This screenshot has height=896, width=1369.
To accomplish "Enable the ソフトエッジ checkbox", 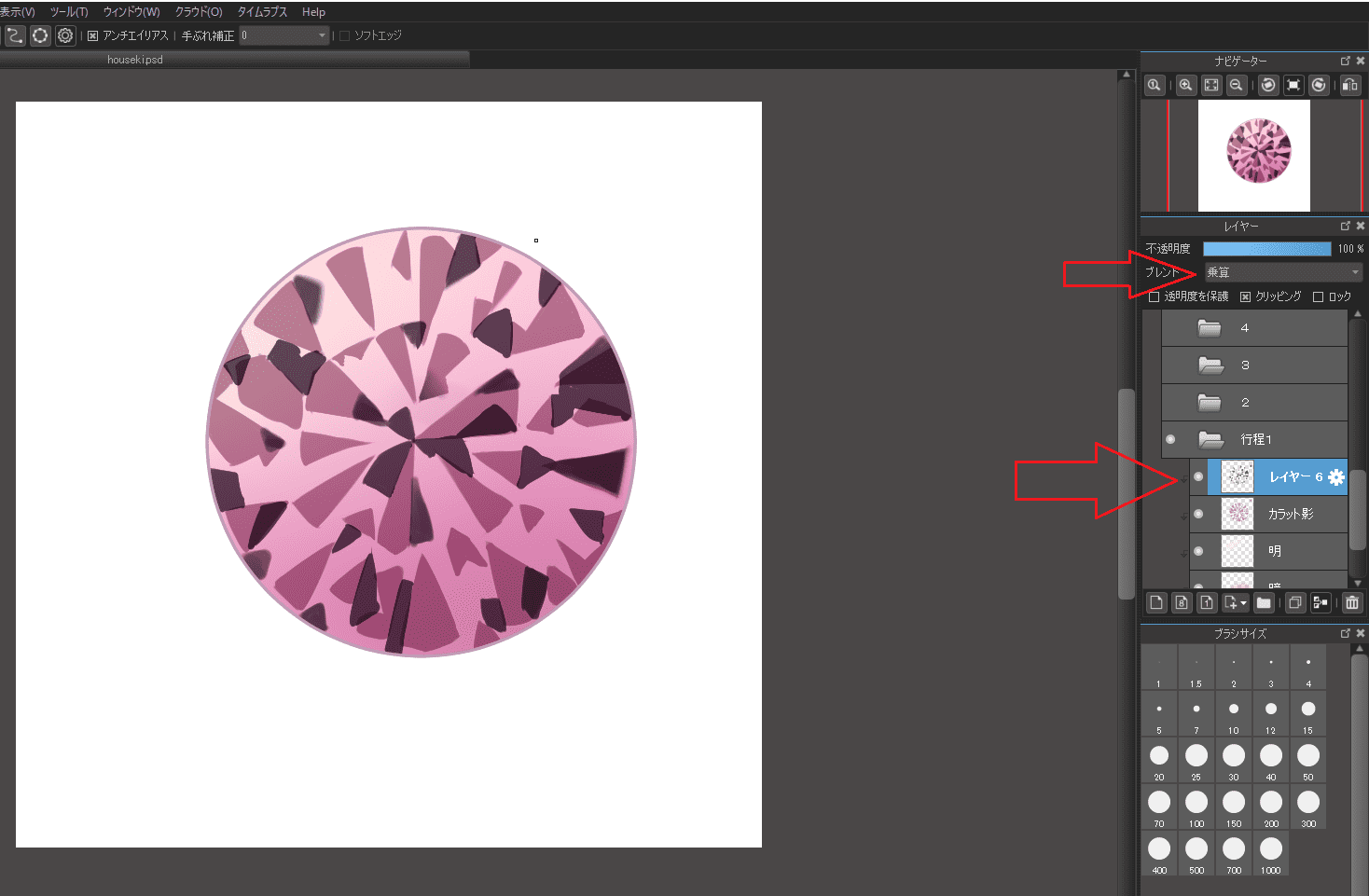I will 343,34.
